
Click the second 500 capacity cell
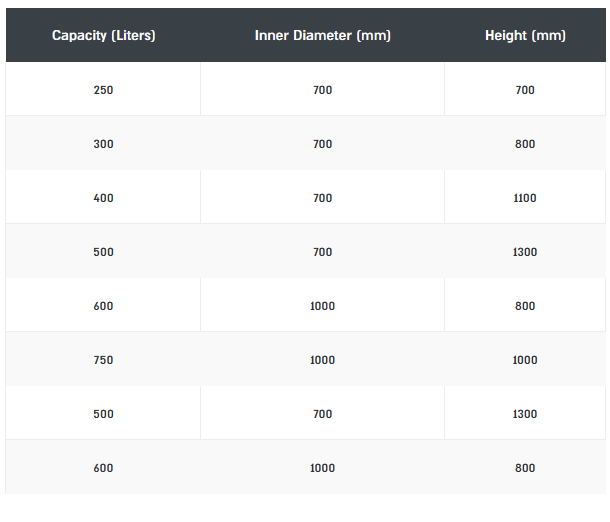(x=103, y=414)
